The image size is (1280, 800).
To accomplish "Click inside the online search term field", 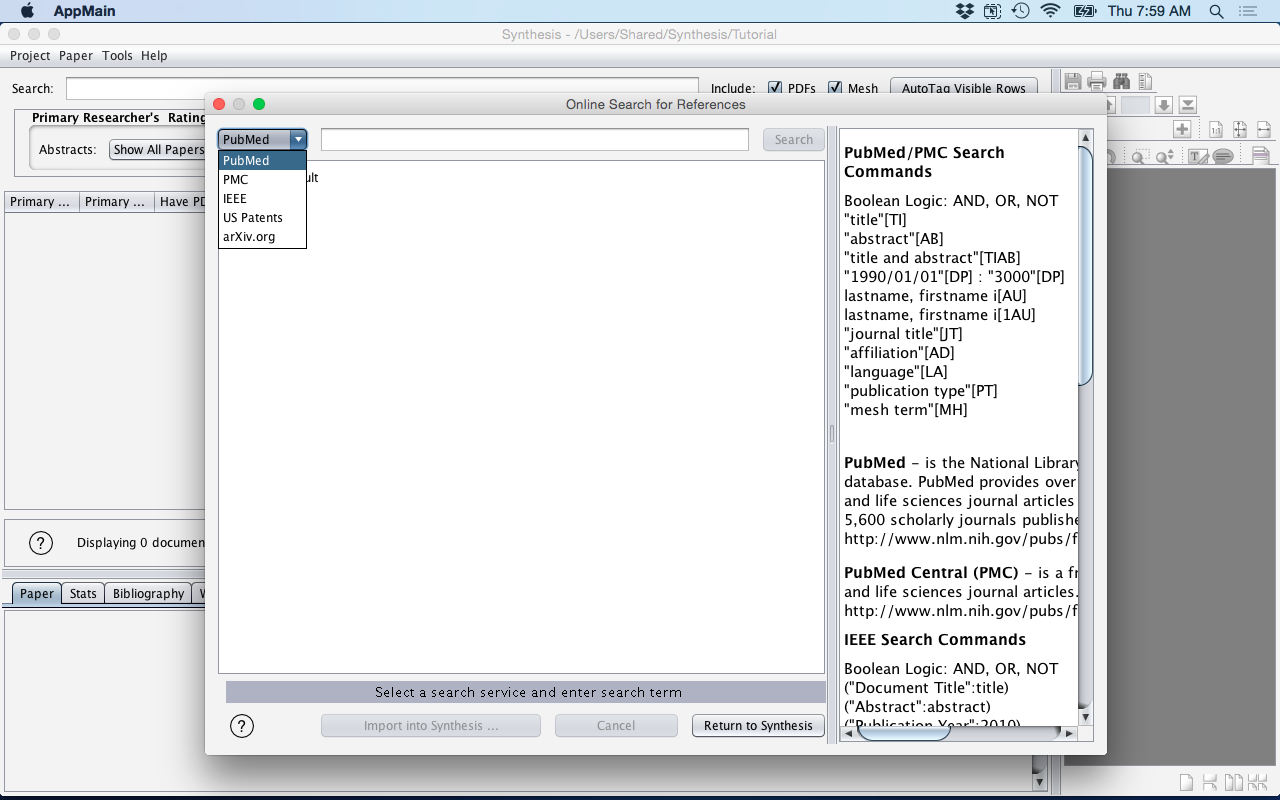I will click(535, 140).
